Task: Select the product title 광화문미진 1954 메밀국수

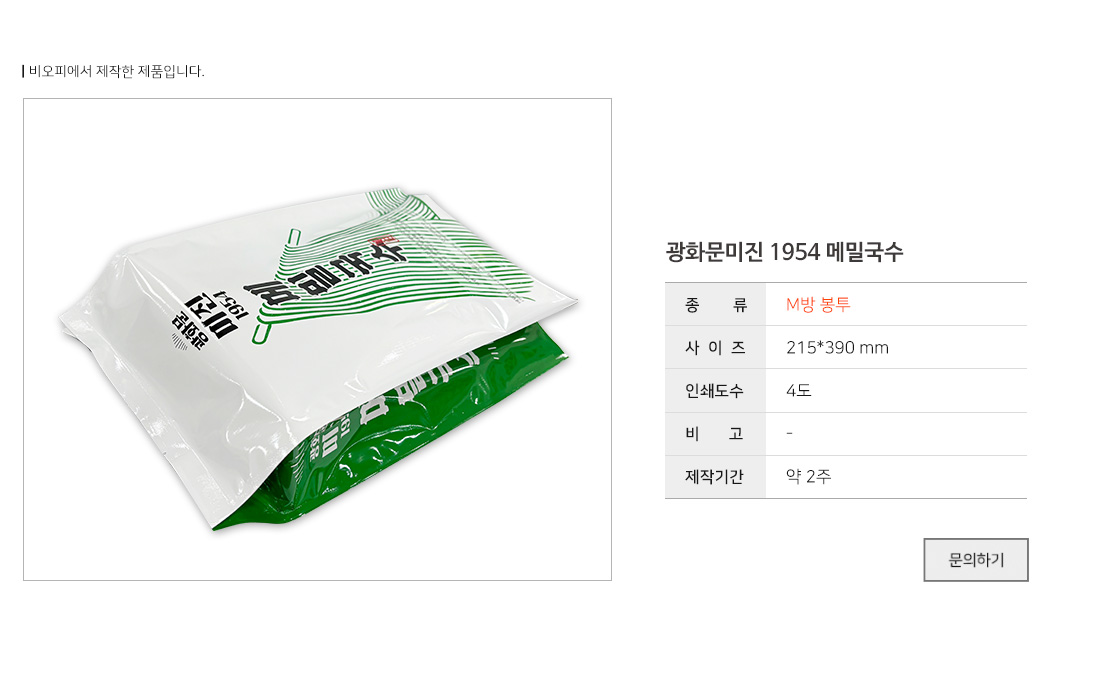Action: coord(784,251)
